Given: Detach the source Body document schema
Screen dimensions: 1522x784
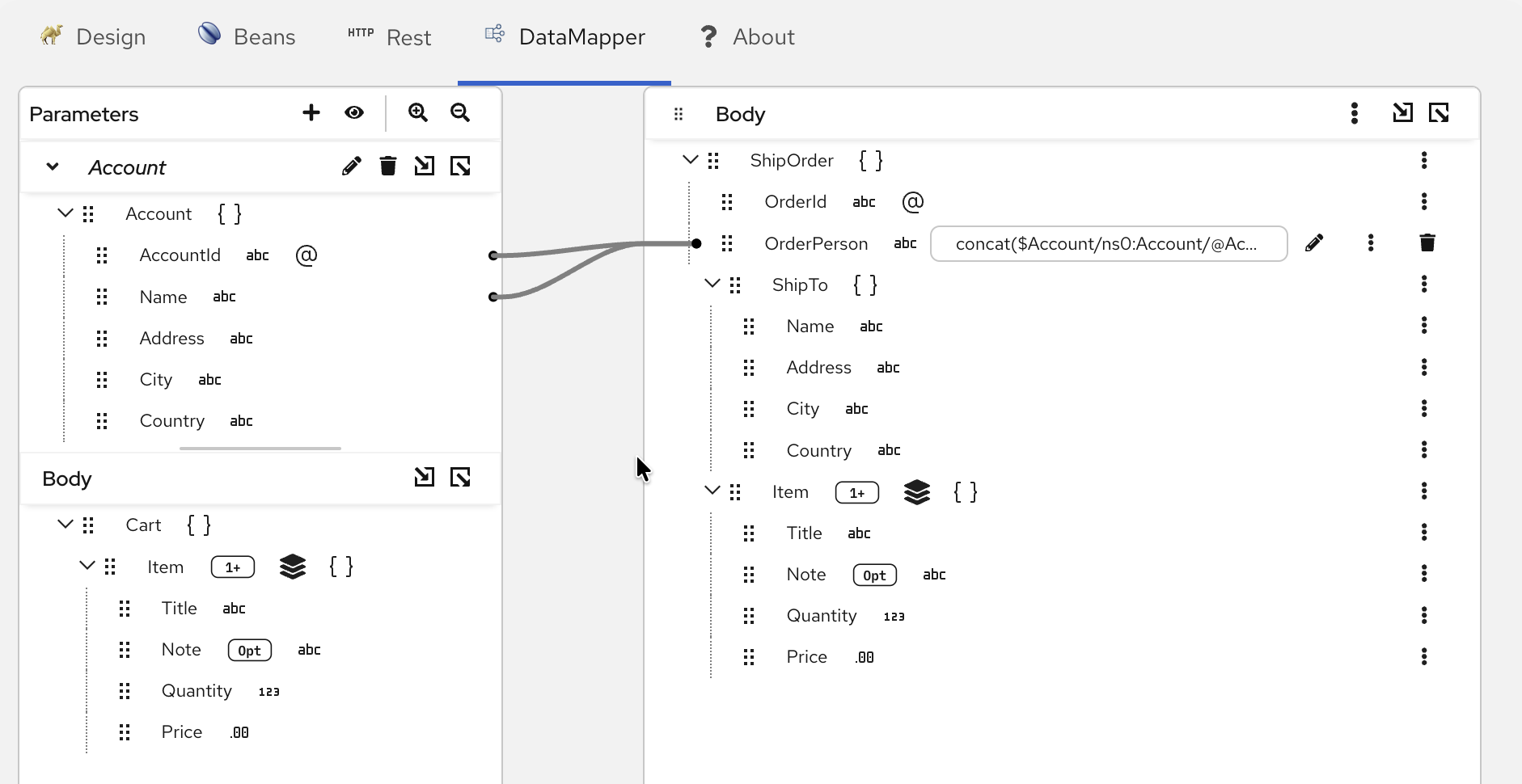Looking at the screenshot, I should point(460,478).
